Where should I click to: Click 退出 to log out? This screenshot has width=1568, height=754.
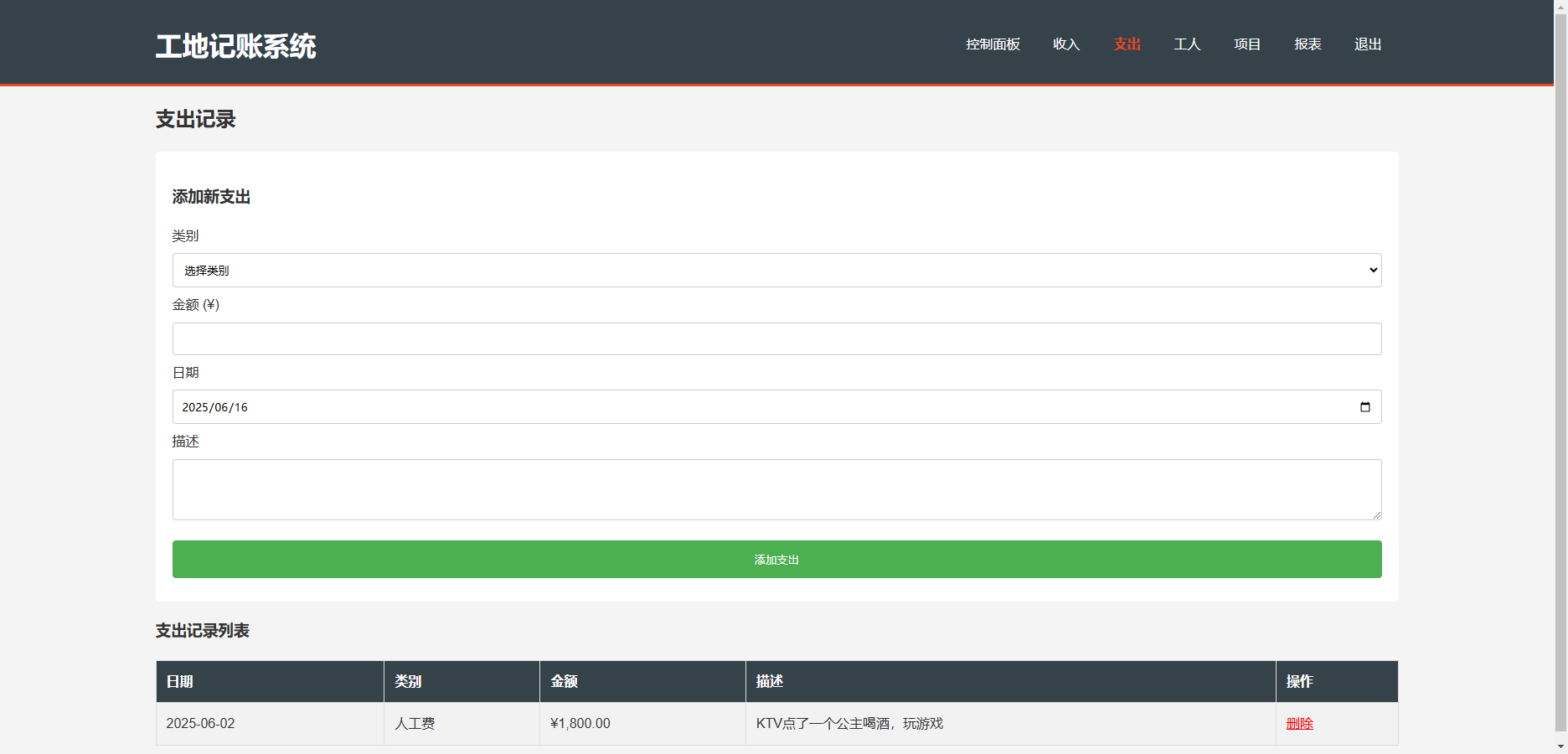1368,44
